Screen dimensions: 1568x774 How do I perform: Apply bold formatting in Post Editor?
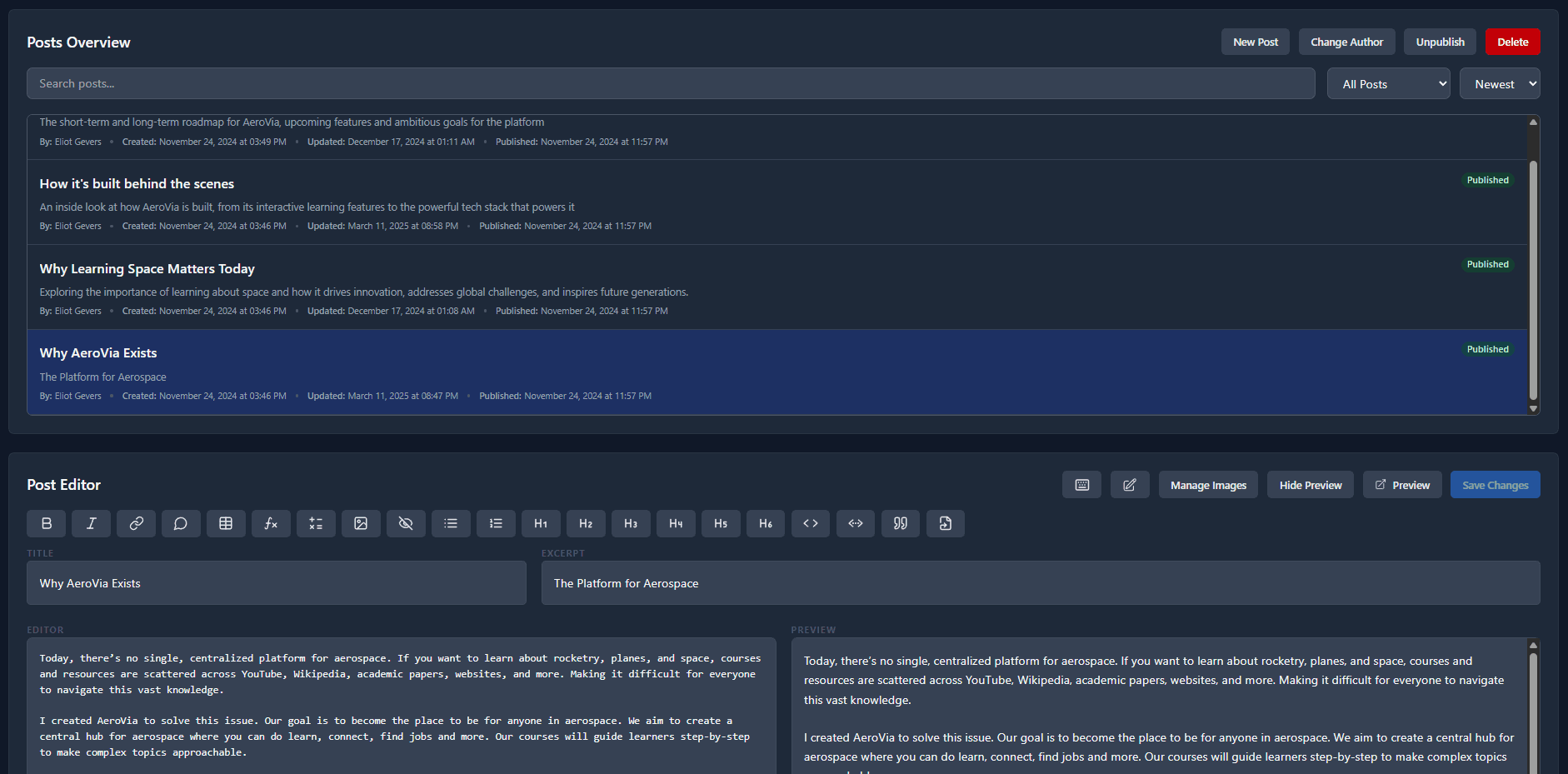47,523
